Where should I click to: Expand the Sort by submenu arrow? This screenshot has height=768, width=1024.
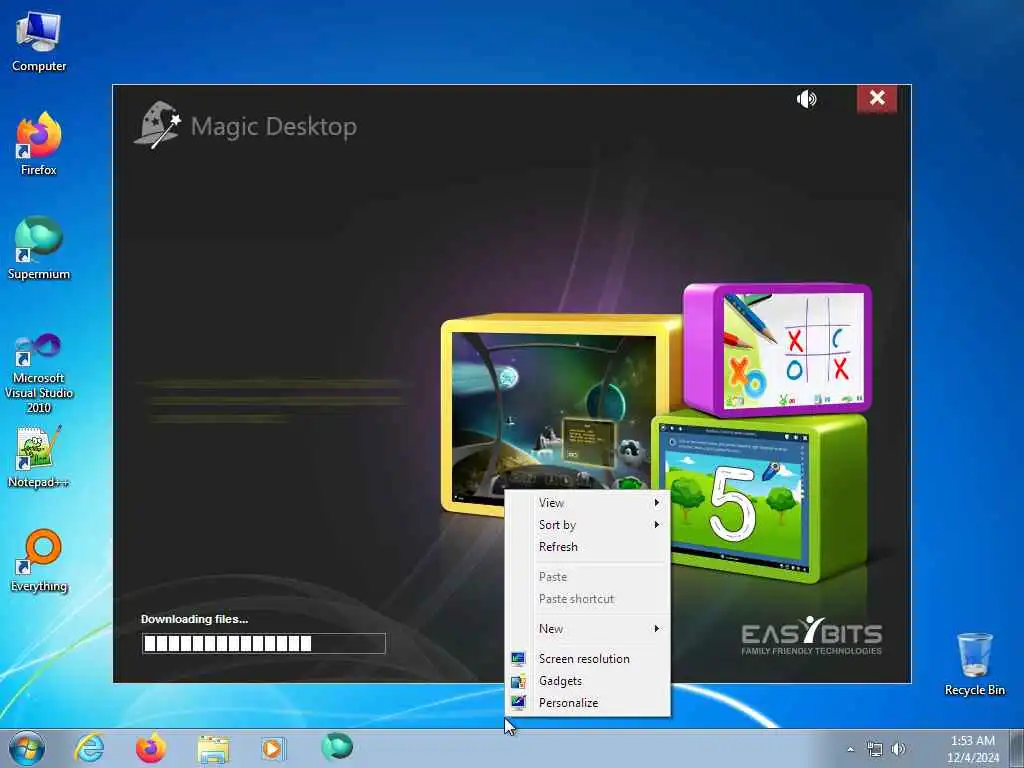point(657,525)
